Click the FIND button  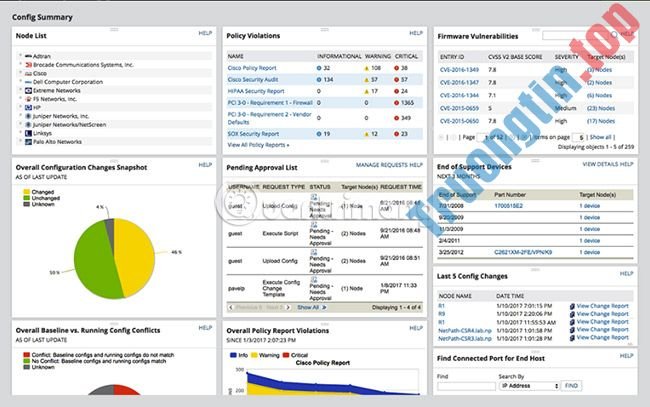point(571,385)
